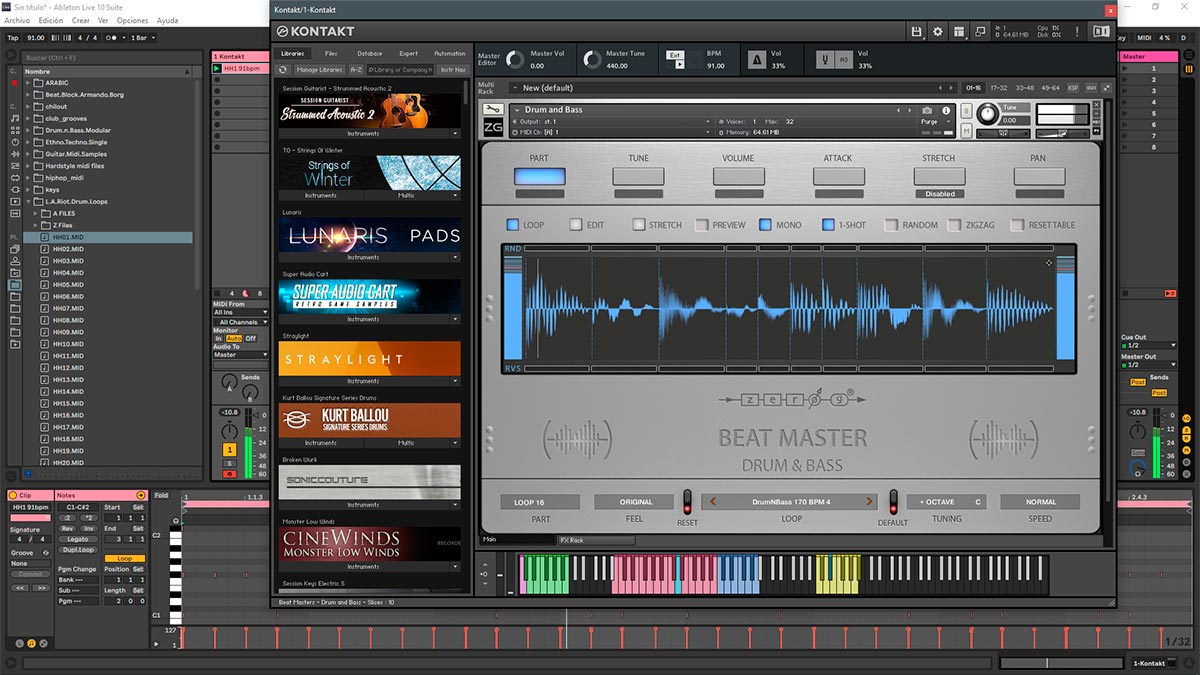Launch the HH1 91bpm clip

(x=219, y=69)
